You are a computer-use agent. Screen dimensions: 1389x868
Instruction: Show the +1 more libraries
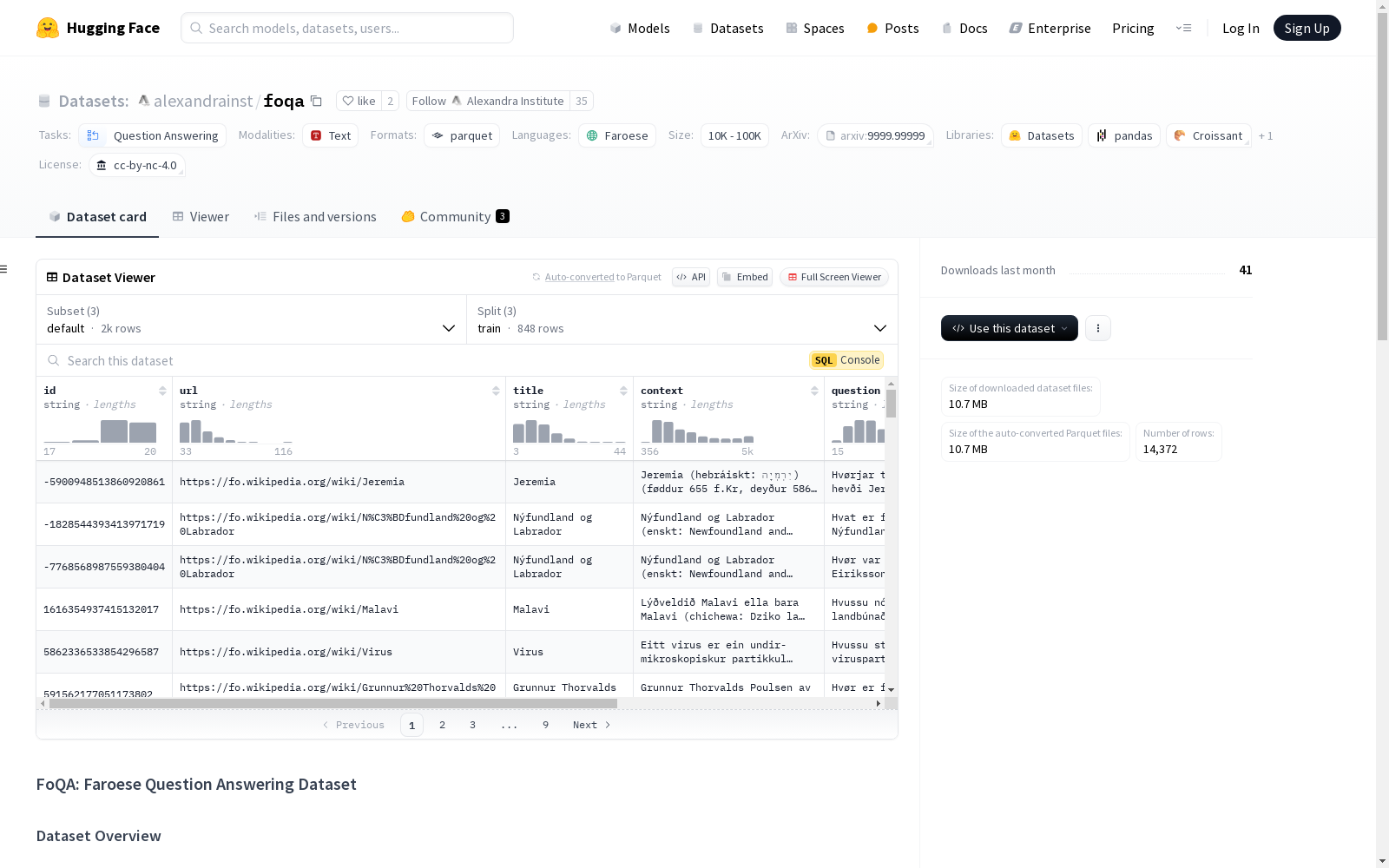click(x=1266, y=135)
